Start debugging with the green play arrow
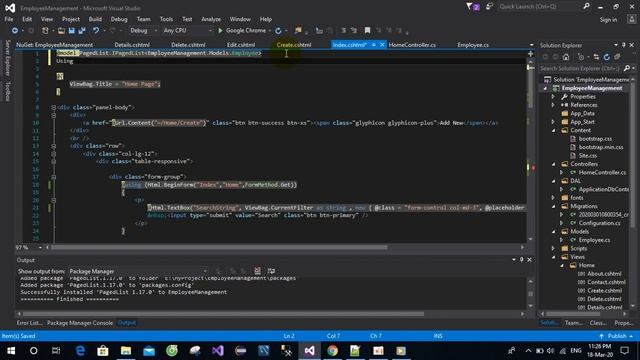640x360 pixels. pos(220,31)
